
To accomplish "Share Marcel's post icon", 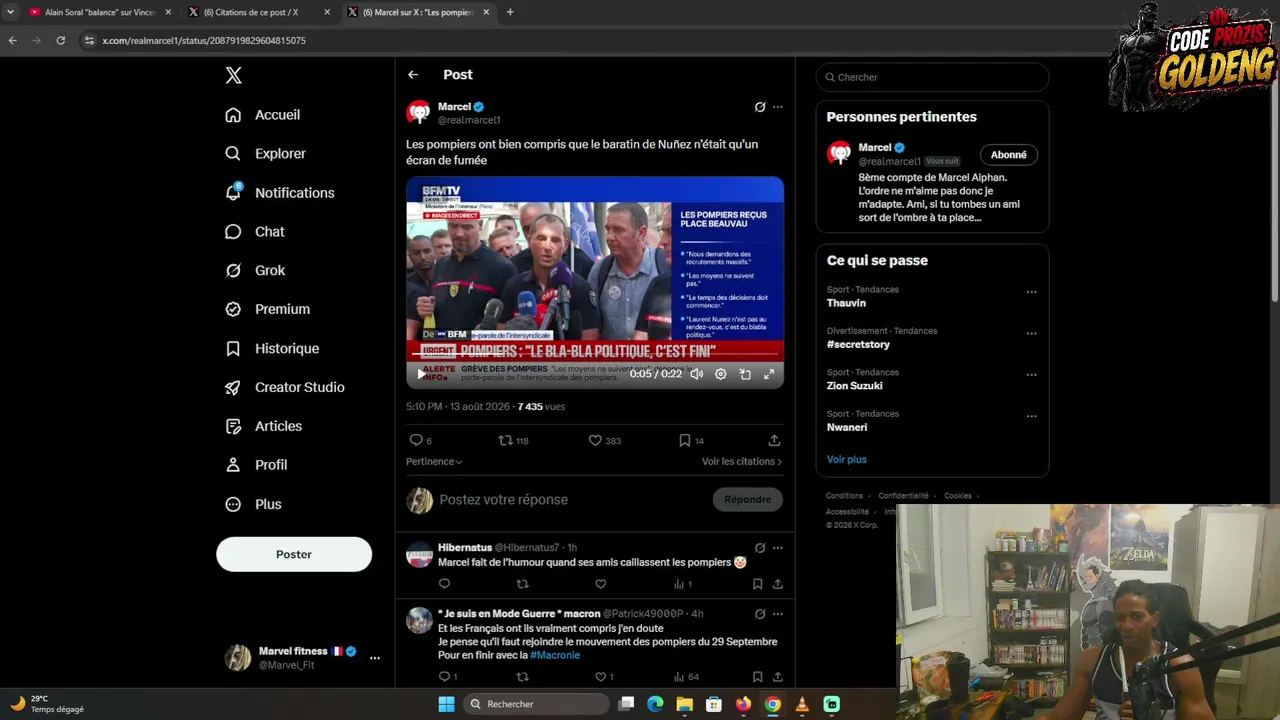I will pos(774,440).
